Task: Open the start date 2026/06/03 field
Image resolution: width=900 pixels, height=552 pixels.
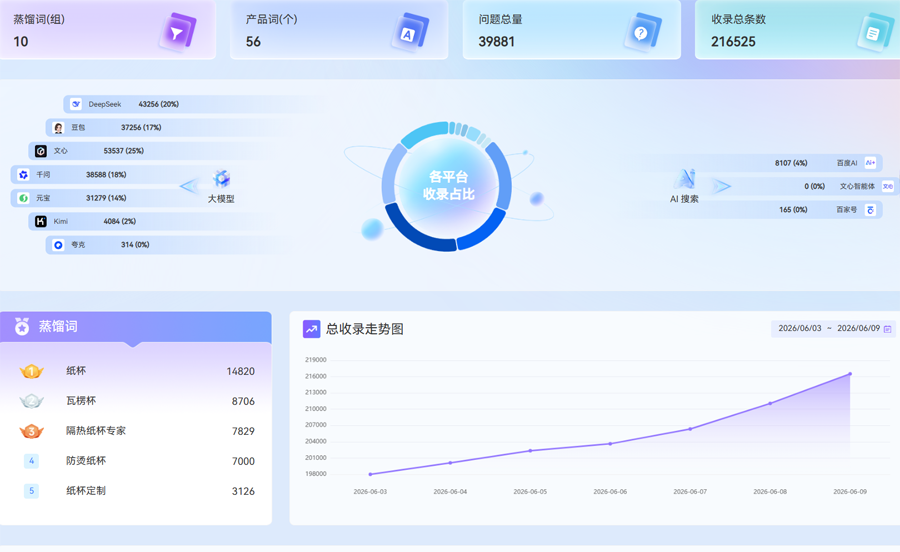Action: click(x=800, y=328)
